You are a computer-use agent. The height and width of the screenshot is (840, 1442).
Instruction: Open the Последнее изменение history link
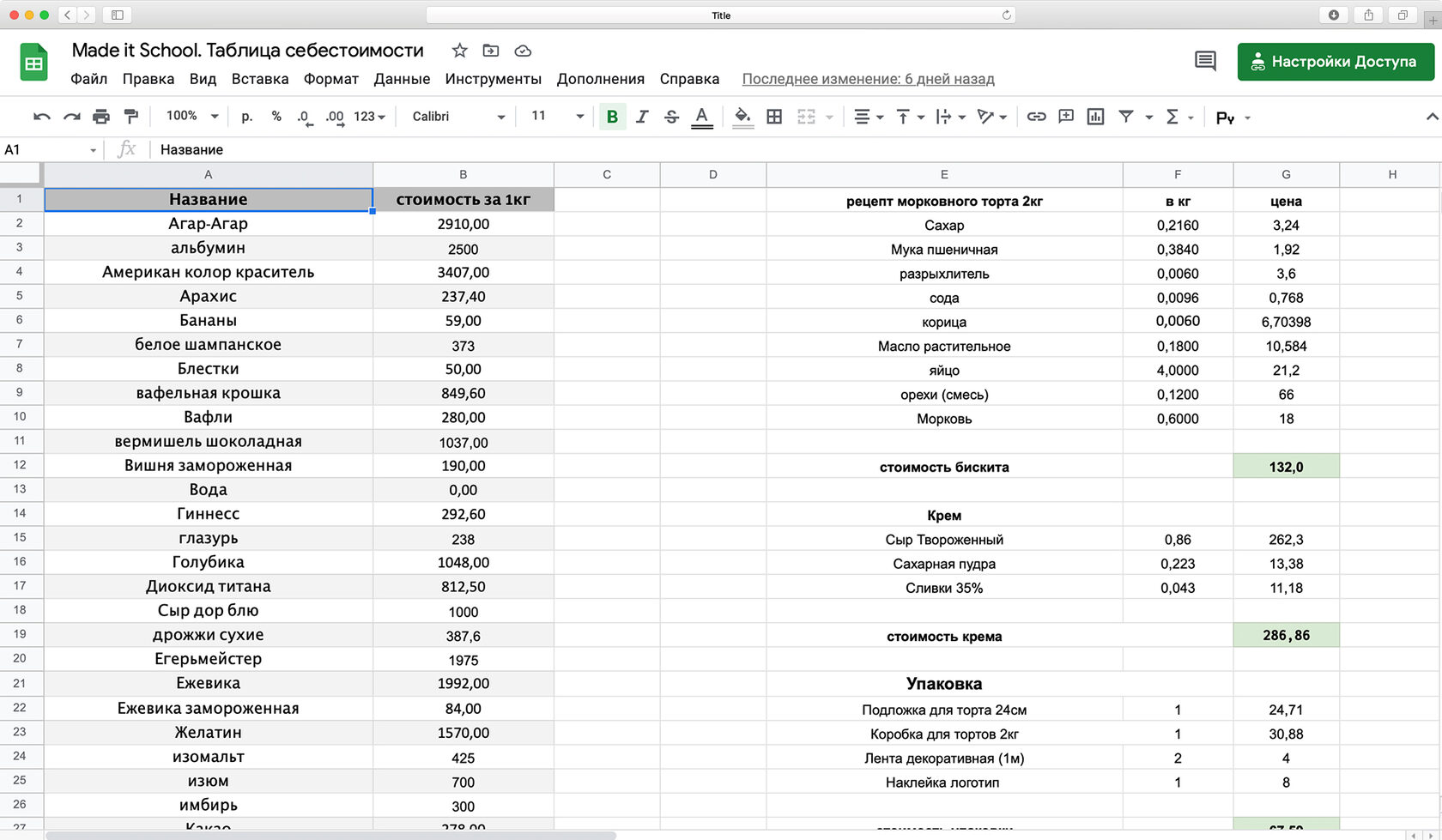[x=868, y=79]
